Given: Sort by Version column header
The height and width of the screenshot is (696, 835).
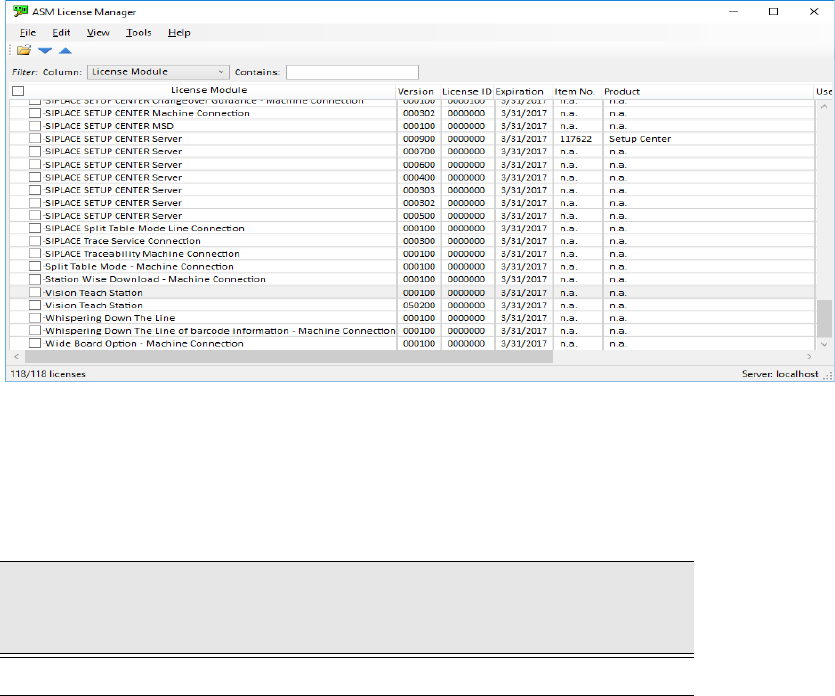Looking at the screenshot, I should click(416, 92).
